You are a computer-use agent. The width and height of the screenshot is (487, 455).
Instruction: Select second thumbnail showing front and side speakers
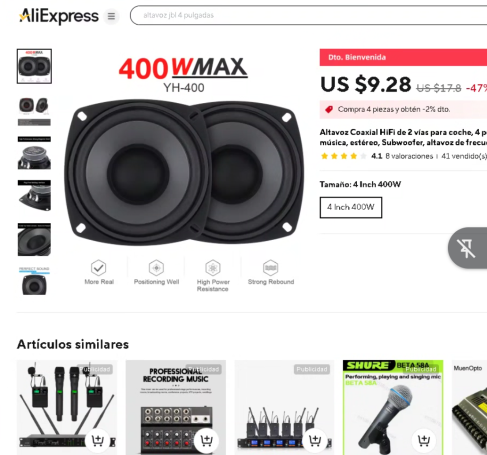(34, 110)
